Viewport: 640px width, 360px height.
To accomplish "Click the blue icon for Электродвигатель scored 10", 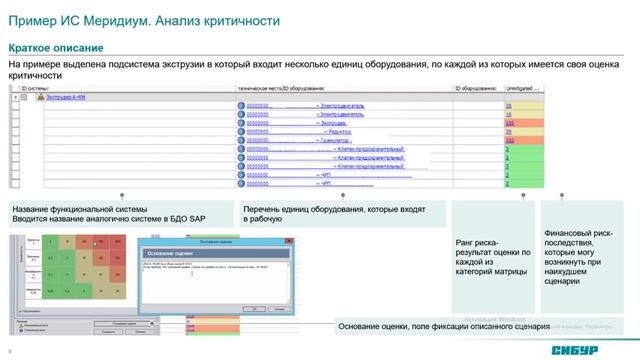I will pyautogui.click(x=241, y=114).
